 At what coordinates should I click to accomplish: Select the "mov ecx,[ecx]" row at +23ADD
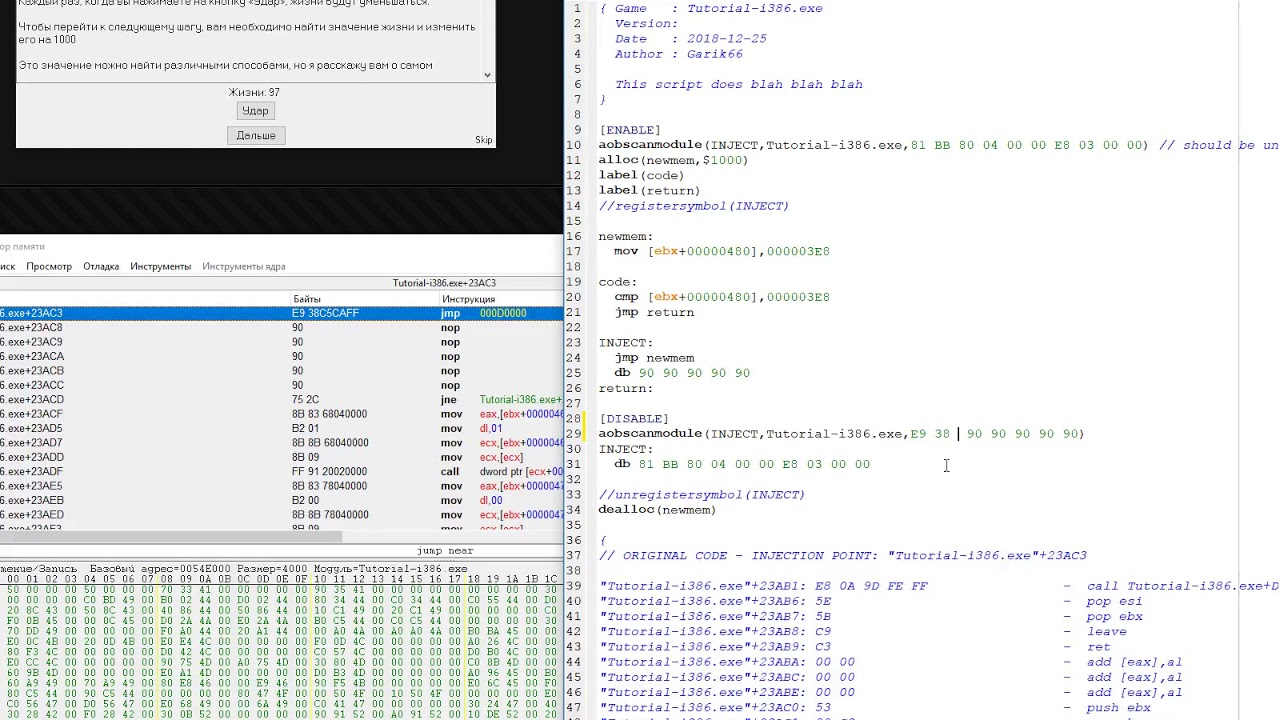pos(281,457)
